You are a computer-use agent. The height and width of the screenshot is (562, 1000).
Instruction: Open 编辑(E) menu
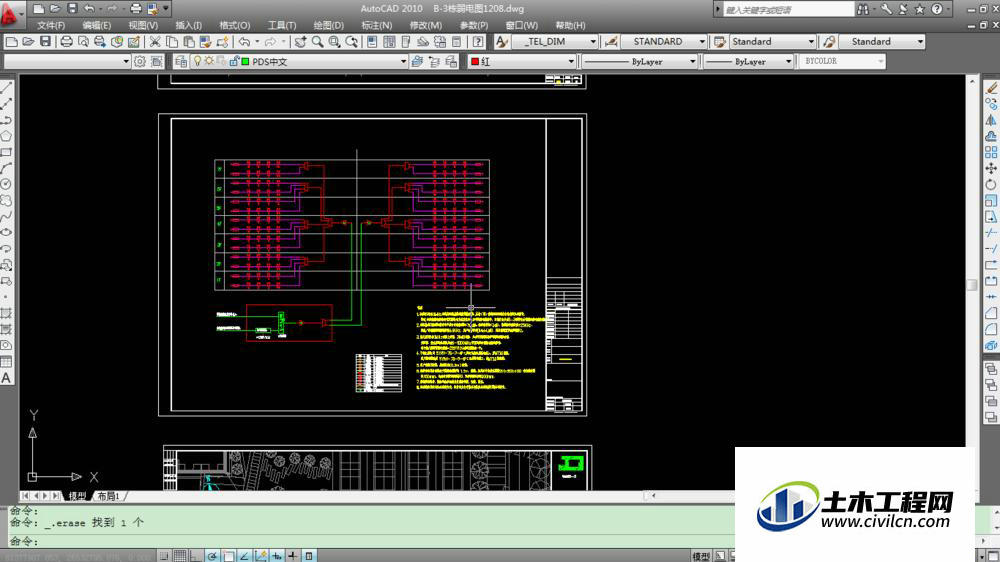point(96,26)
